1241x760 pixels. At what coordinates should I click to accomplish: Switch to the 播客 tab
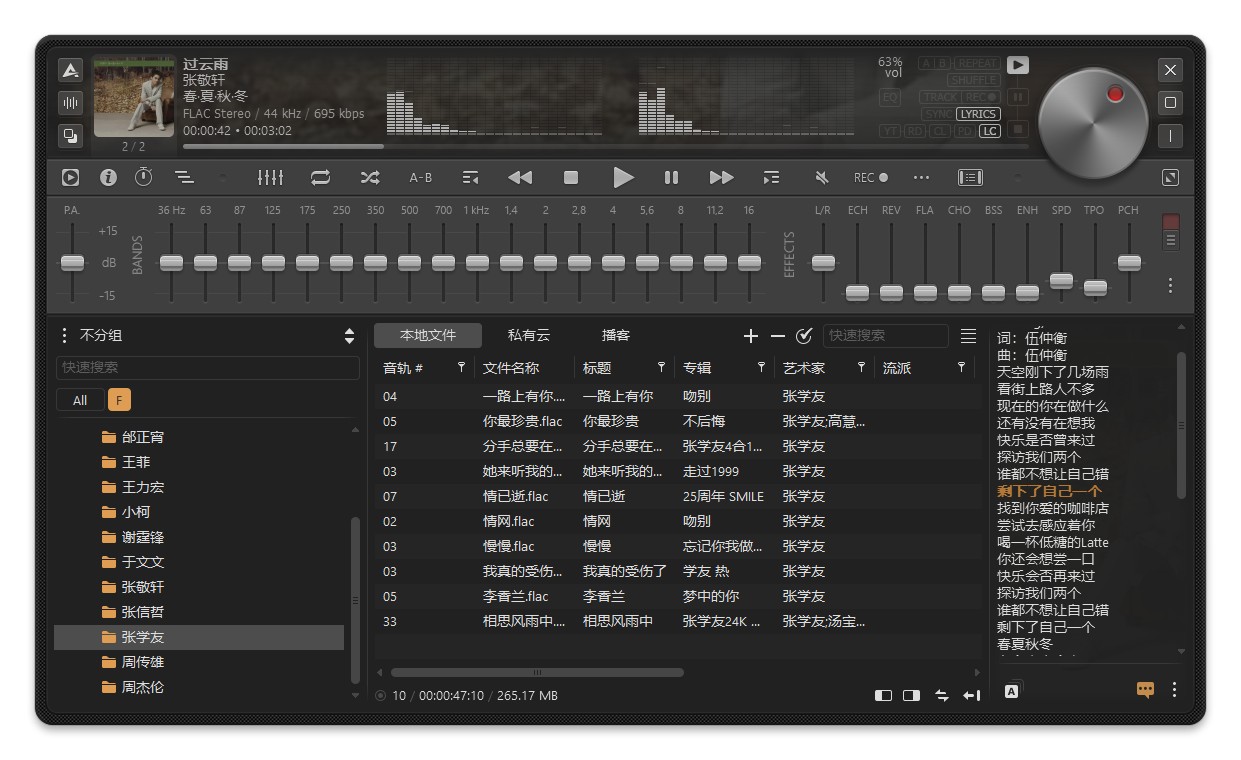click(616, 335)
